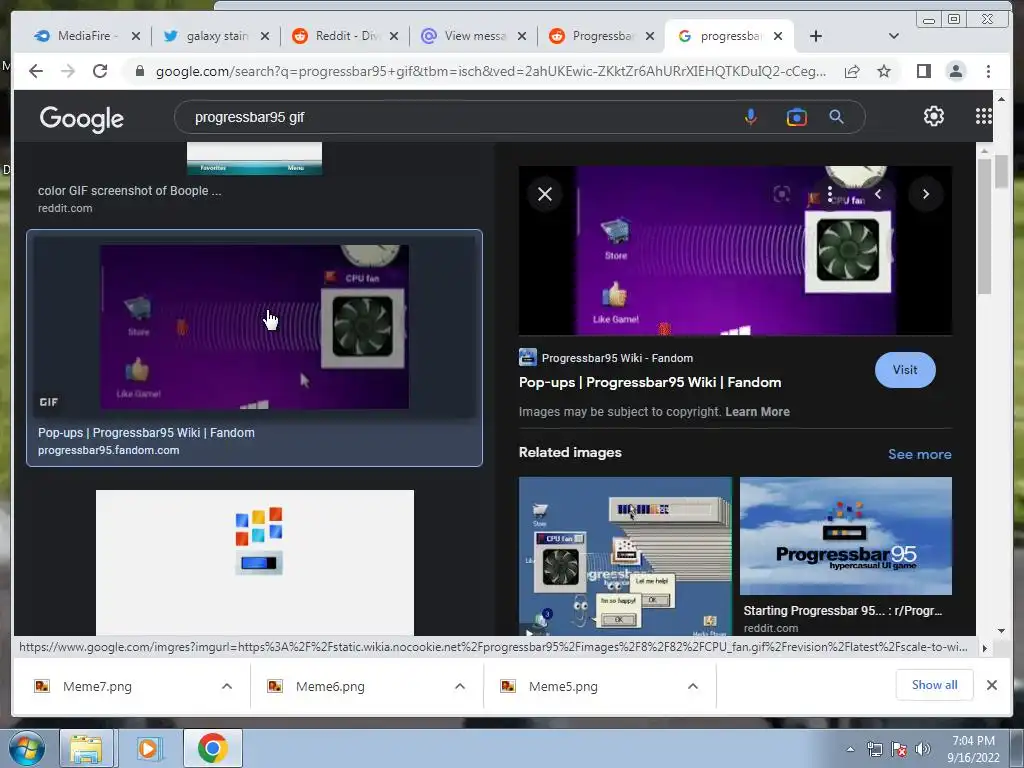This screenshot has height=768, width=1024.
Task: Go back with the browser back arrow
Action: tap(36, 71)
